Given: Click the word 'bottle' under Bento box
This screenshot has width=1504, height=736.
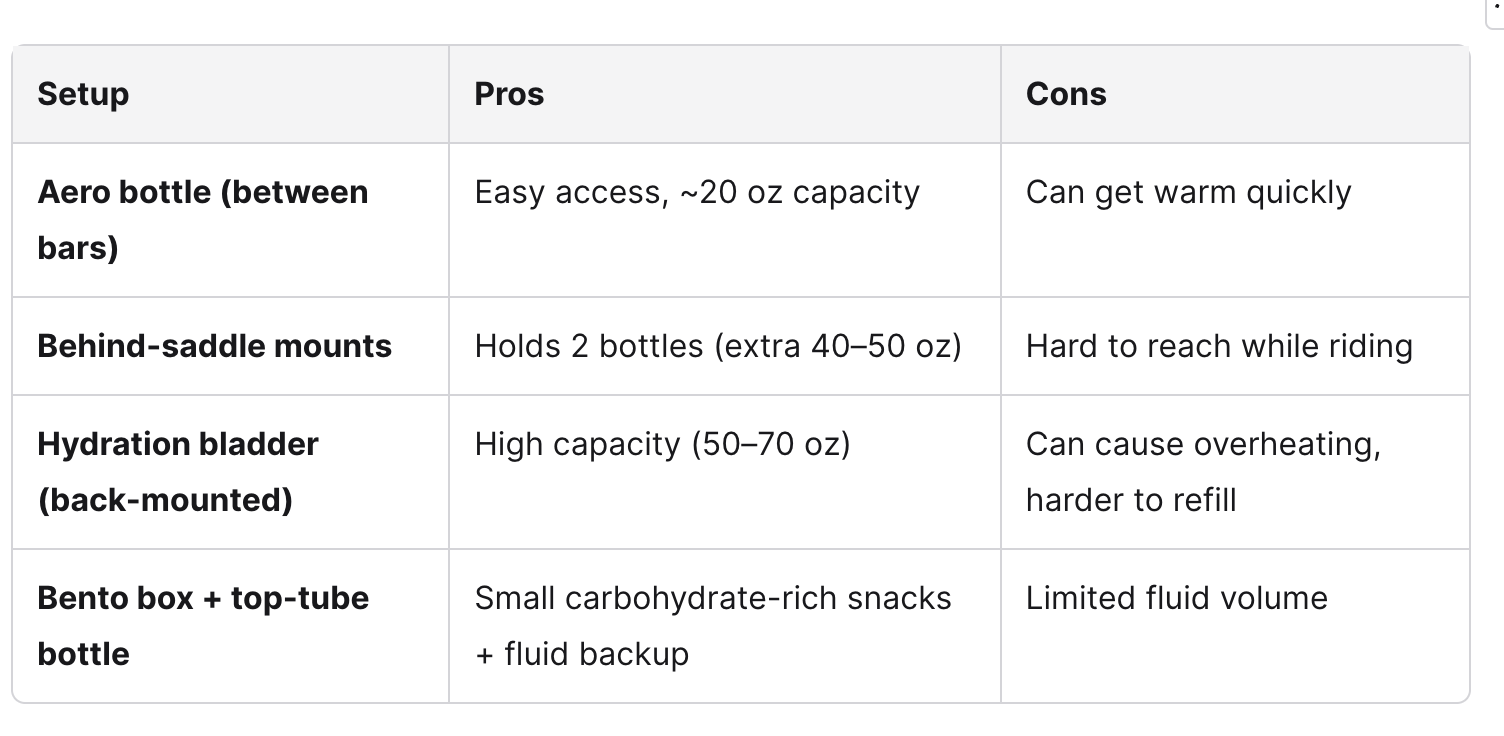Looking at the screenshot, I should pos(83,654).
